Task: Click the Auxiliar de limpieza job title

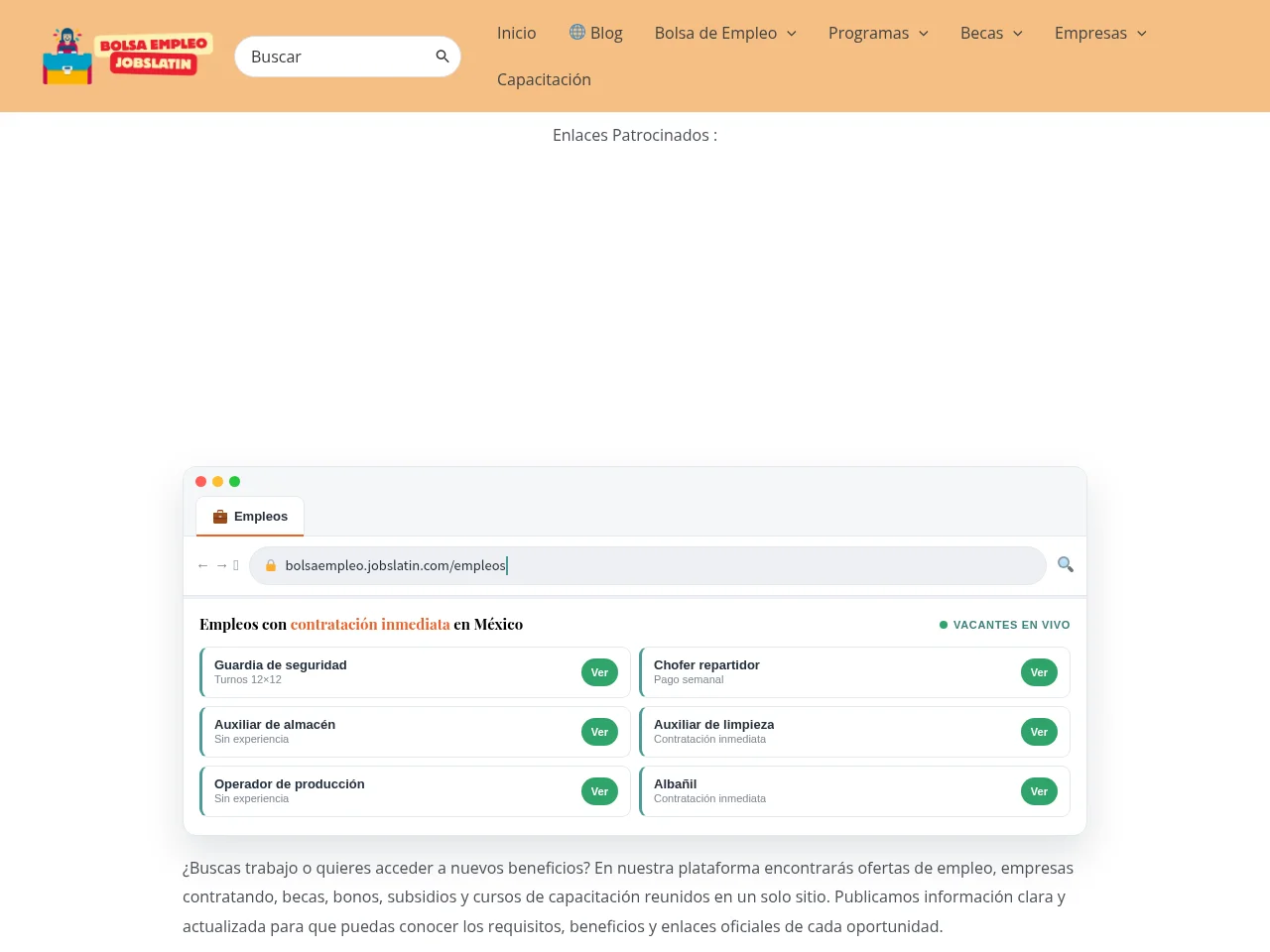Action: click(713, 725)
